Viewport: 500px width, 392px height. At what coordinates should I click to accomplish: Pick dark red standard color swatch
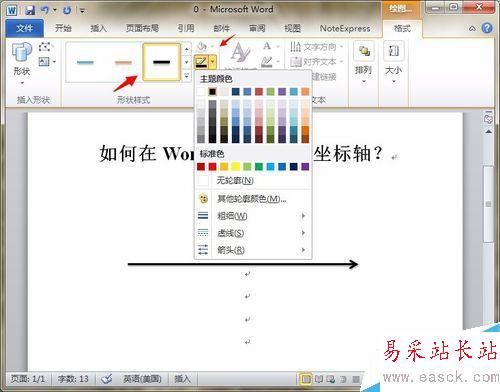[201, 167]
